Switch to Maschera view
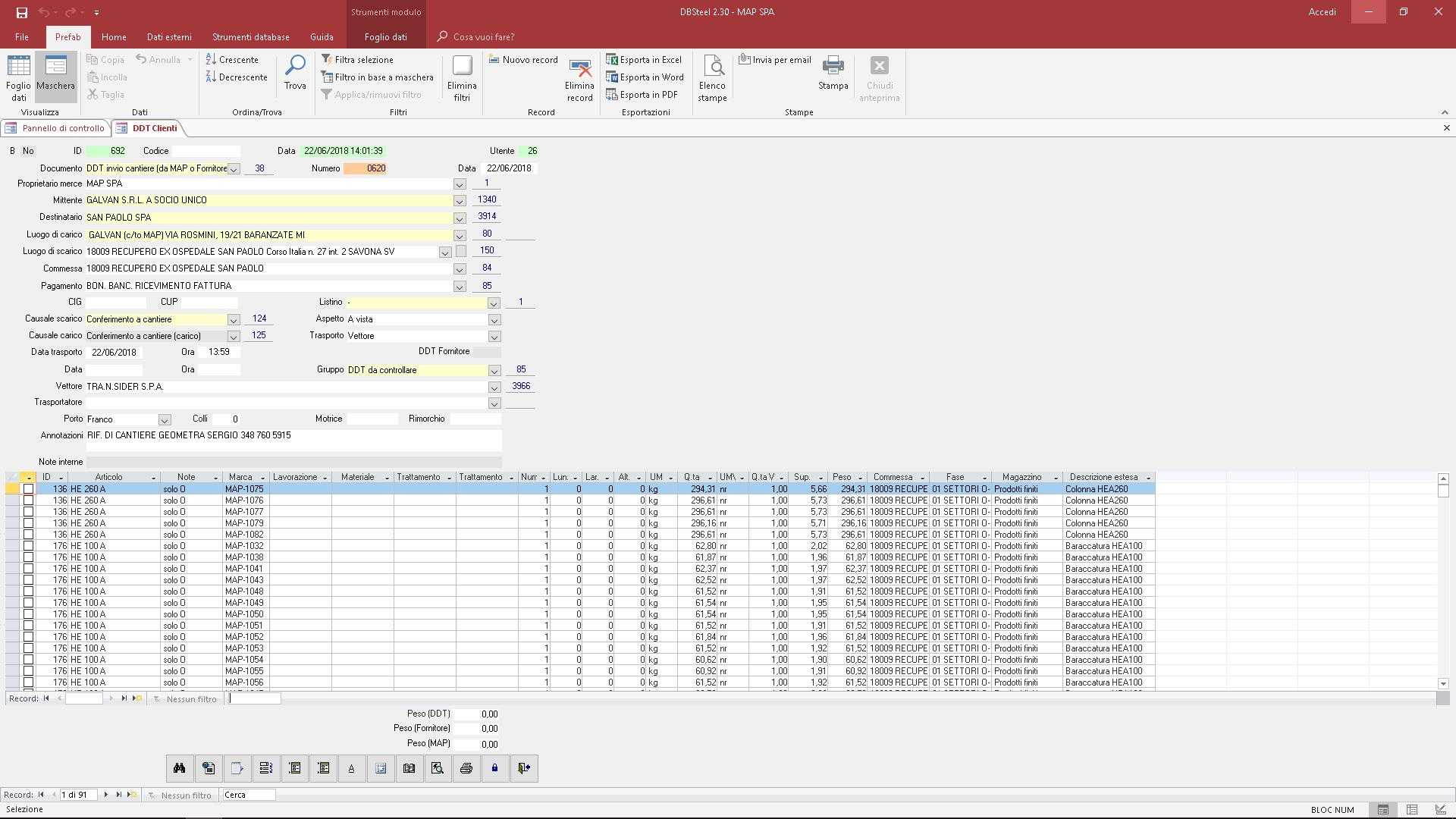1456x819 pixels. tap(55, 77)
